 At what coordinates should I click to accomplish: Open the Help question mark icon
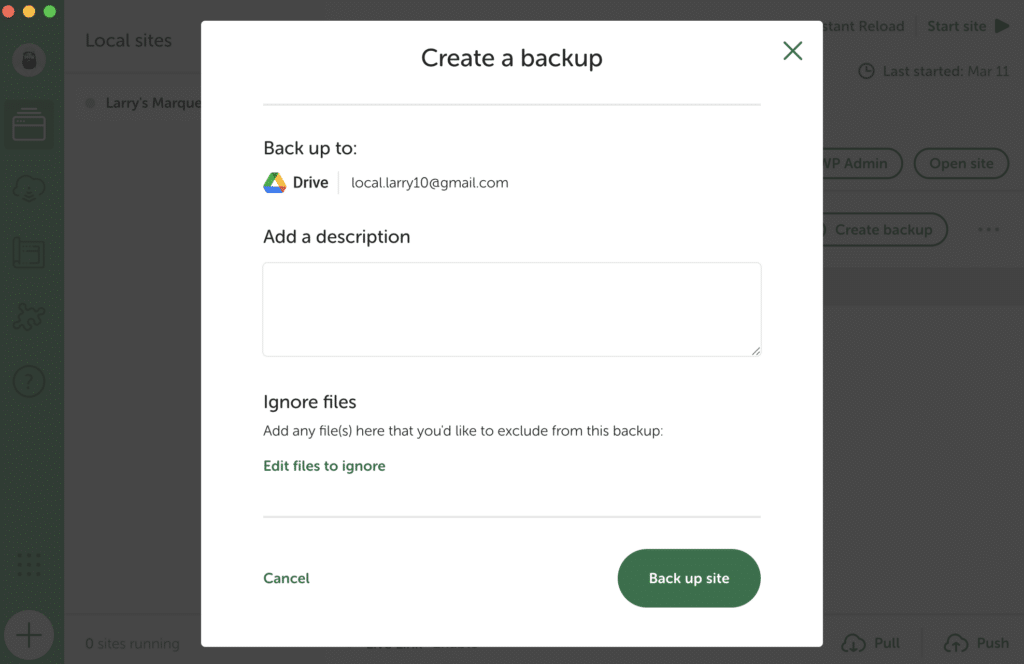[29, 381]
